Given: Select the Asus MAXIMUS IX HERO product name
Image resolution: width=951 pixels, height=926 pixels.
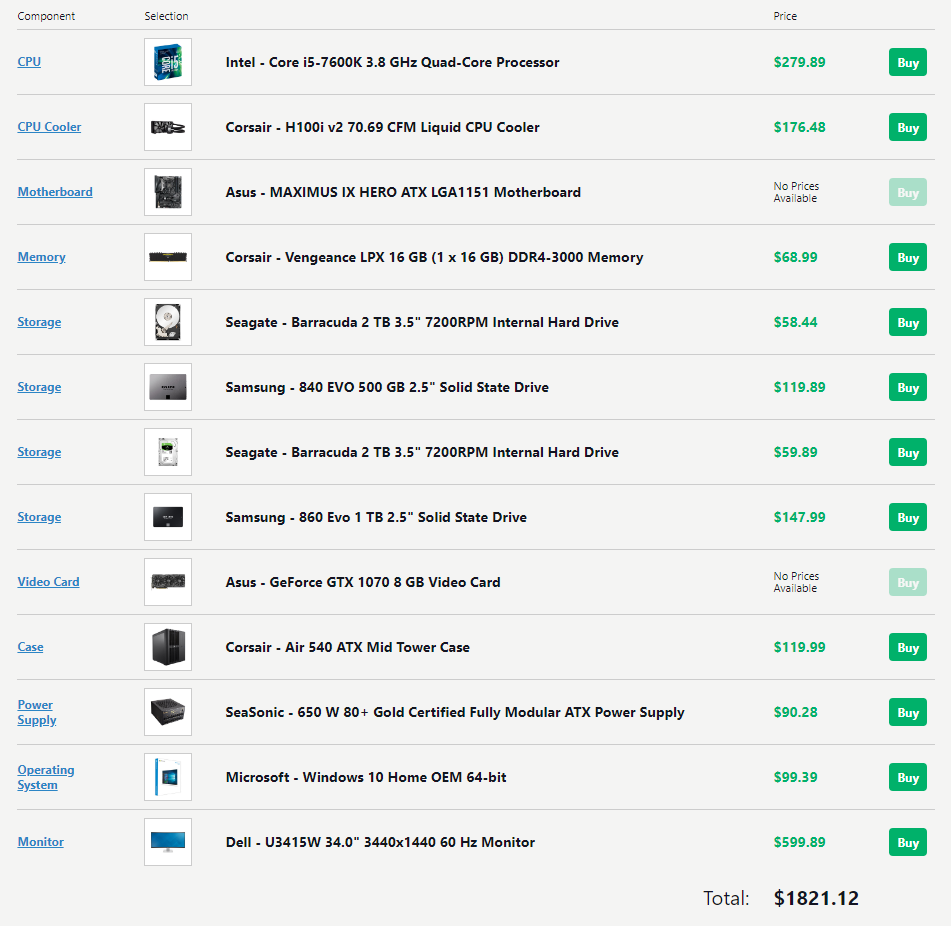Looking at the screenshot, I should tap(403, 192).
